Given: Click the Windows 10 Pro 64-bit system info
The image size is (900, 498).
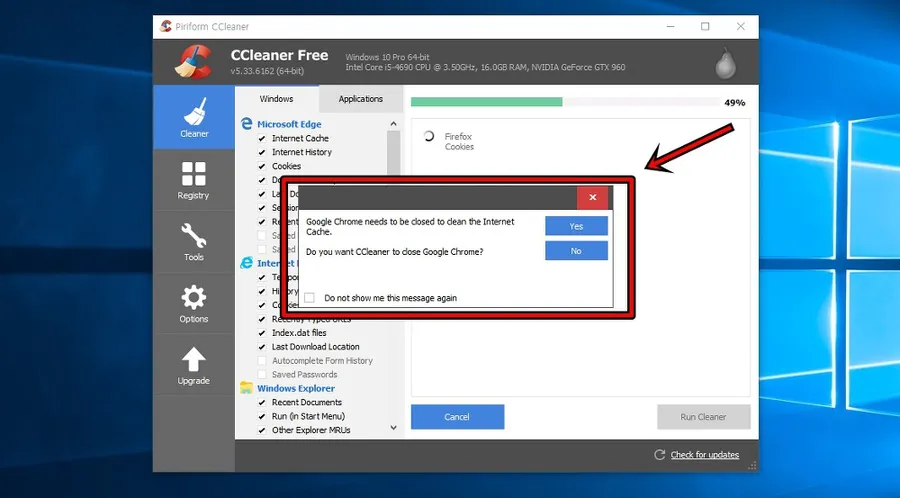Looking at the screenshot, I should 387,57.
